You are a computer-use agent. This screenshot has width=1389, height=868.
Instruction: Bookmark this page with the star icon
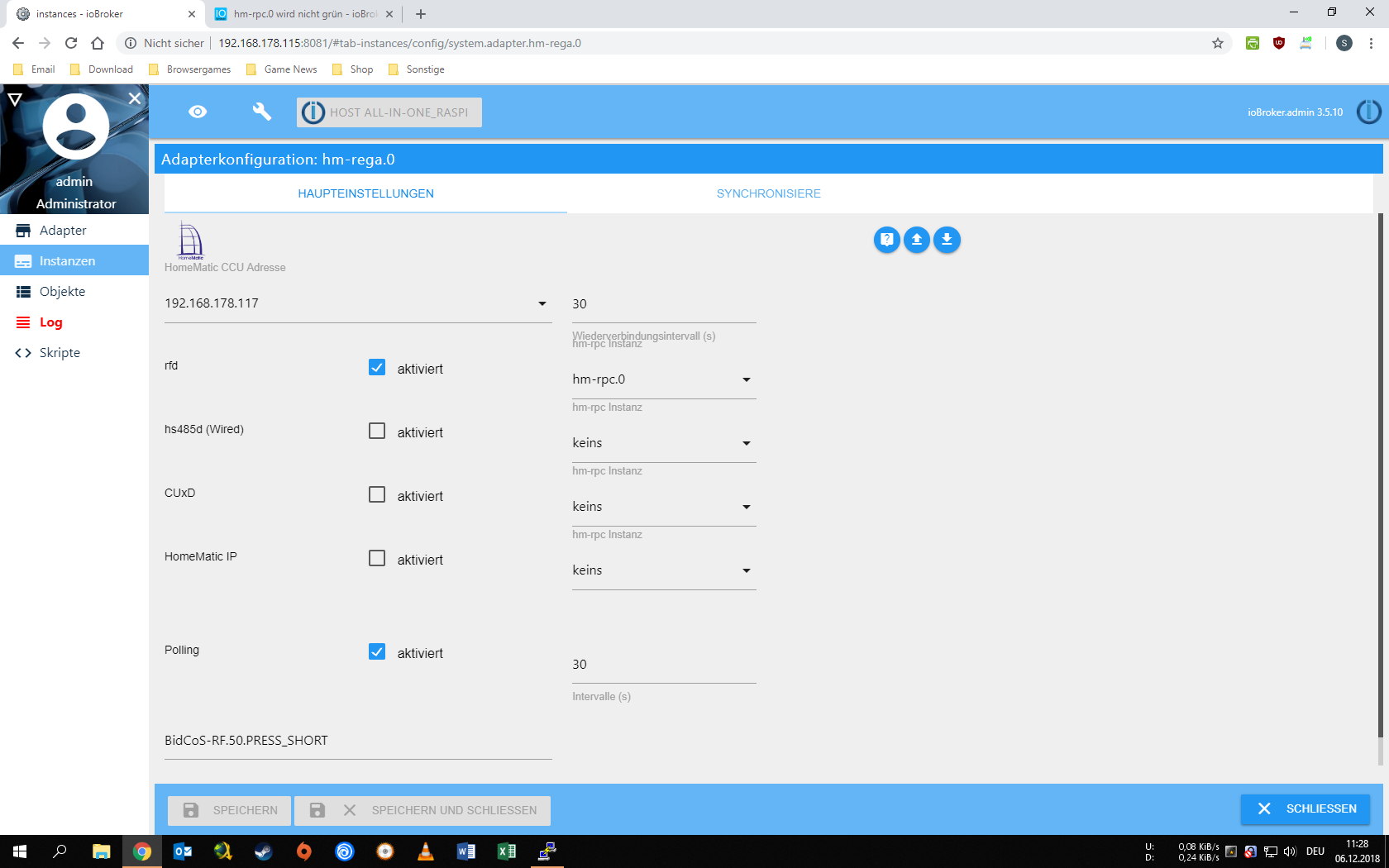[x=1217, y=43]
